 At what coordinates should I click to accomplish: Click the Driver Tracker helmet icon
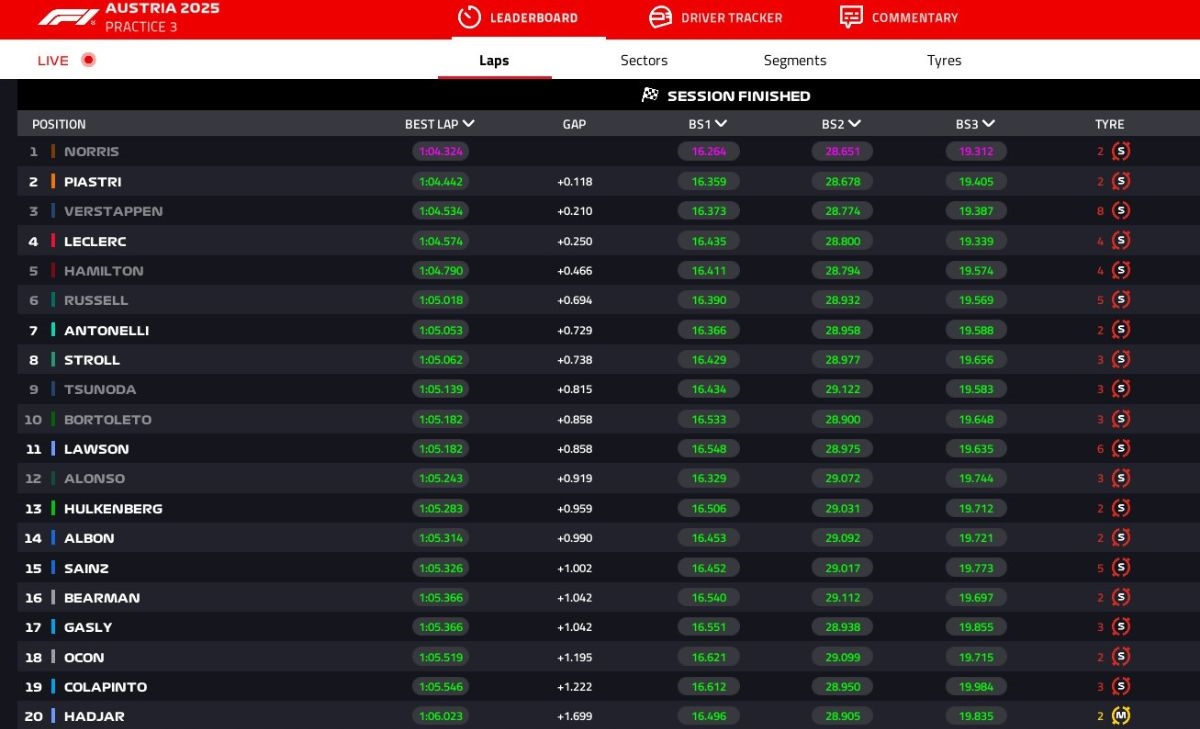click(x=660, y=17)
